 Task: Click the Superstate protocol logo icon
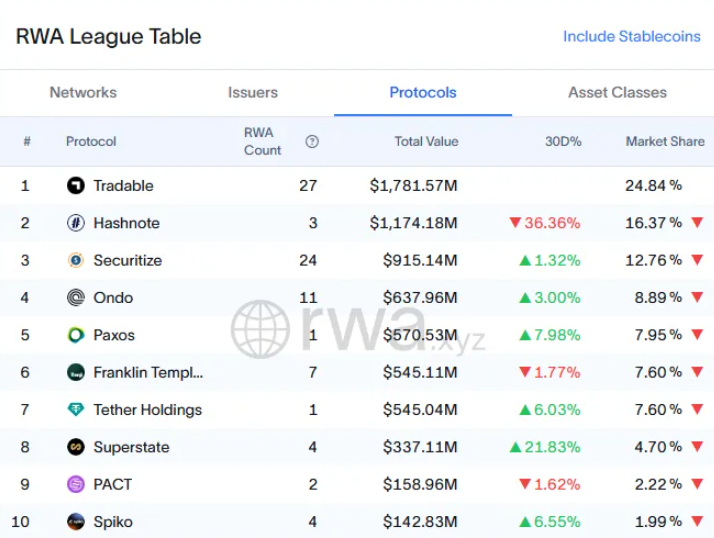pyautogui.click(x=76, y=447)
